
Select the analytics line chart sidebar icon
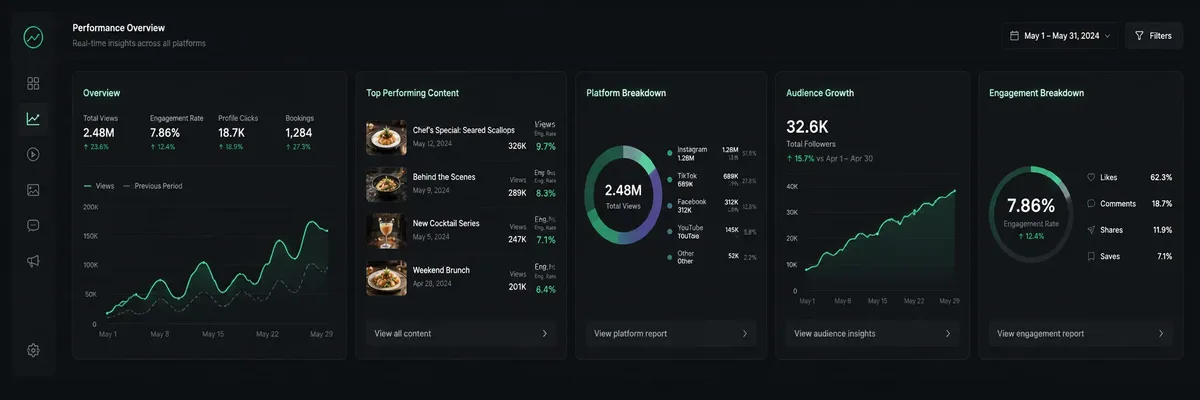tap(33, 119)
